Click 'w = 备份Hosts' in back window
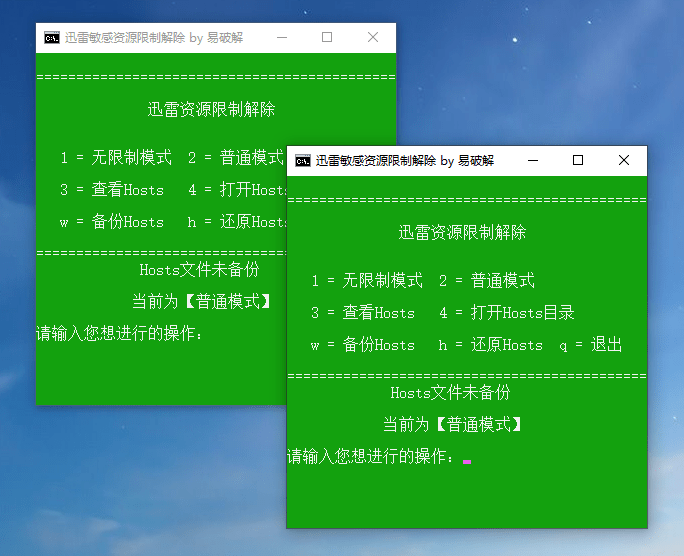The width and height of the screenshot is (684, 556). click(112, 222)
